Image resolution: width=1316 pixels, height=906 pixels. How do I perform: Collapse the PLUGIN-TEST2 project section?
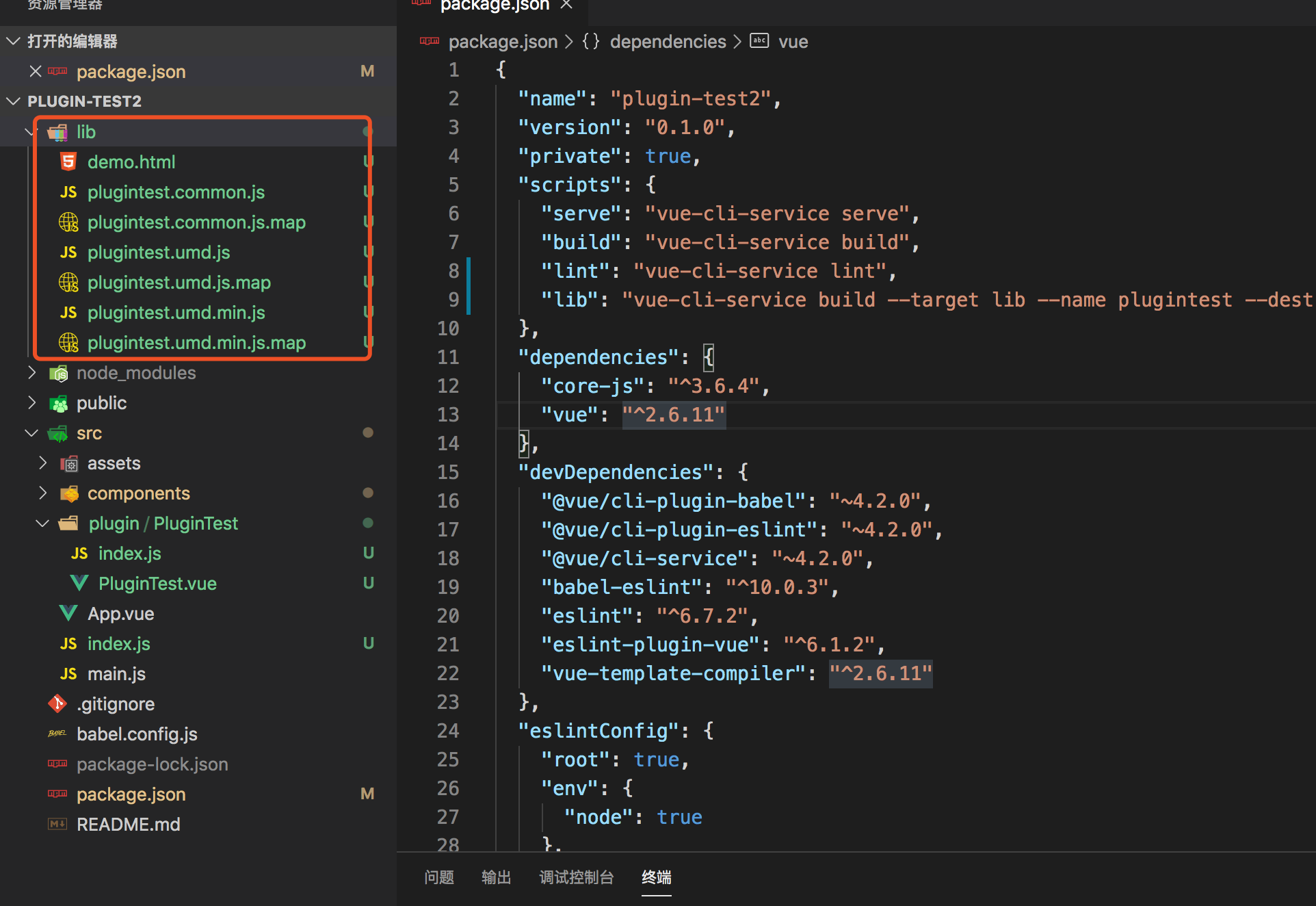13,101
